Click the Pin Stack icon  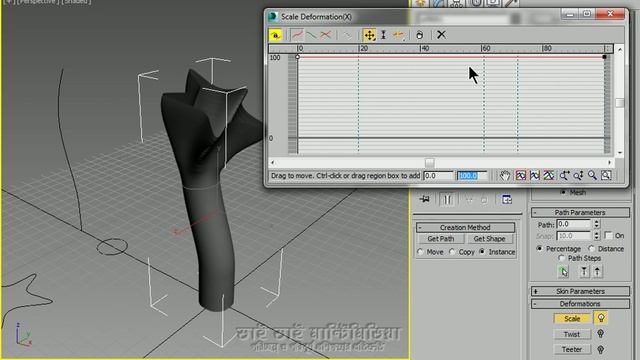click(x=424, y=199)
